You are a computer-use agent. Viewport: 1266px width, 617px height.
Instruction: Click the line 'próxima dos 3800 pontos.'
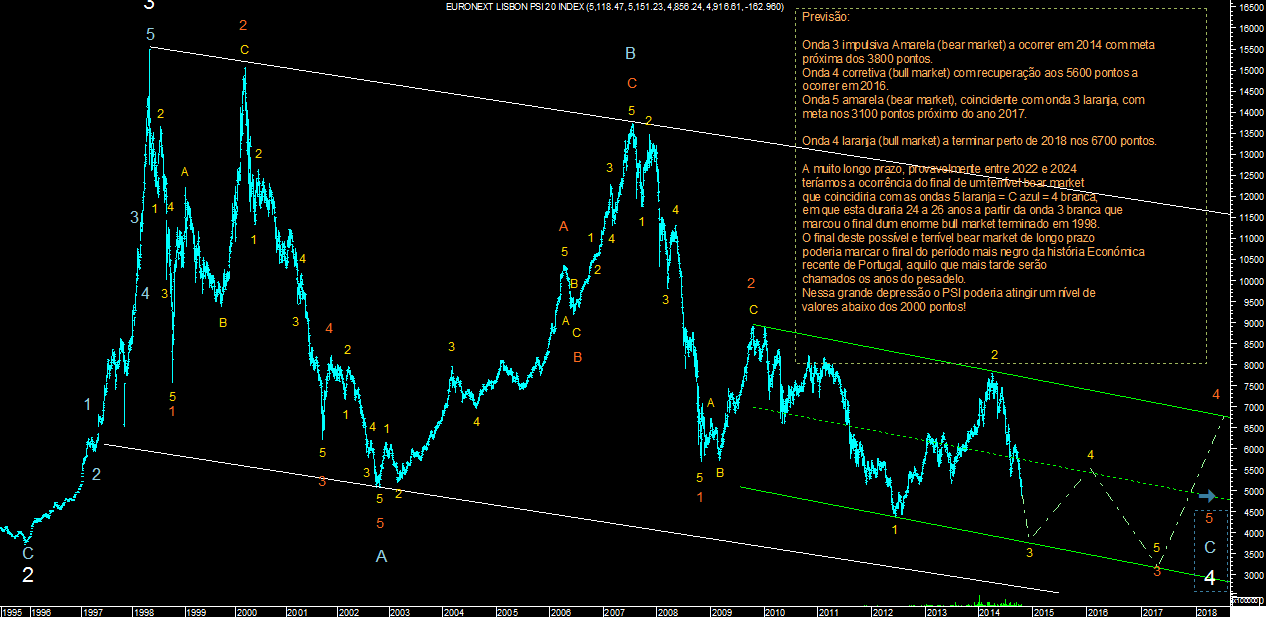click(867, 58)
